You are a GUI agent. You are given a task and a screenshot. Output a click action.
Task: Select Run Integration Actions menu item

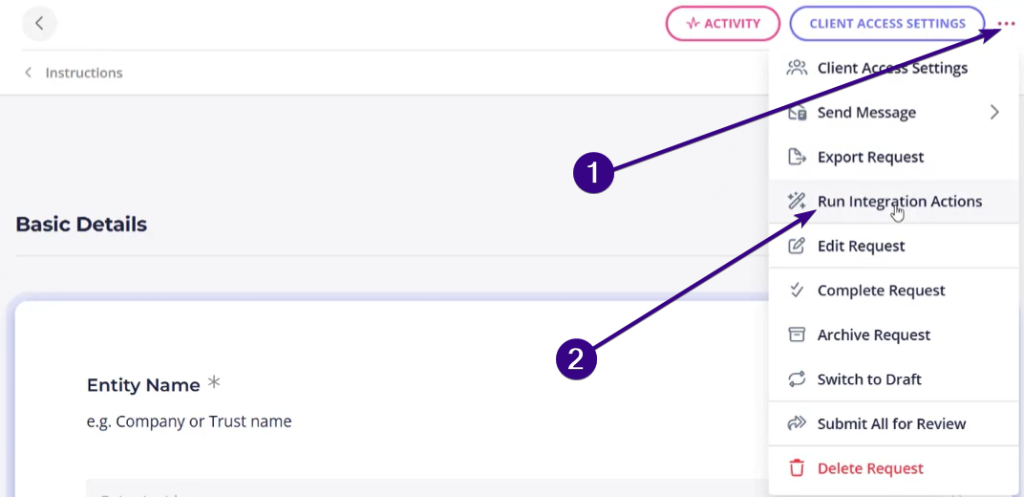[x=899, y=201]
